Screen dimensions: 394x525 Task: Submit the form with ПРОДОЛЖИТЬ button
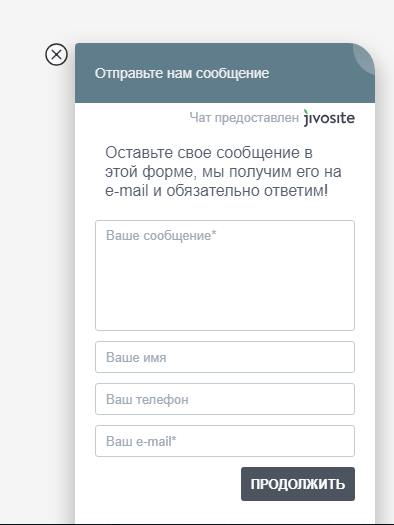coord(298,484)
